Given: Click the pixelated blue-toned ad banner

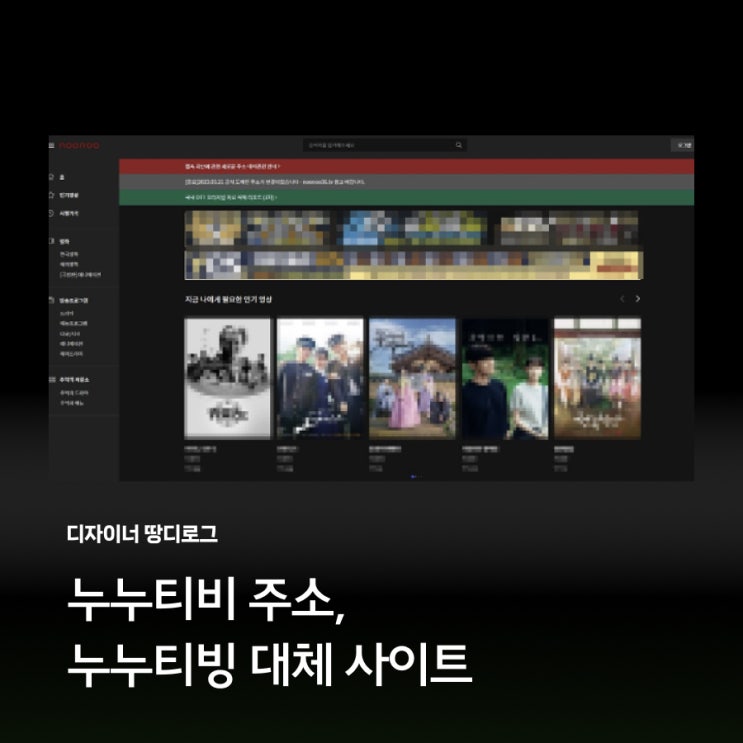Looking at the screenshot, I should pyautogui.click(x=413, y=228).
